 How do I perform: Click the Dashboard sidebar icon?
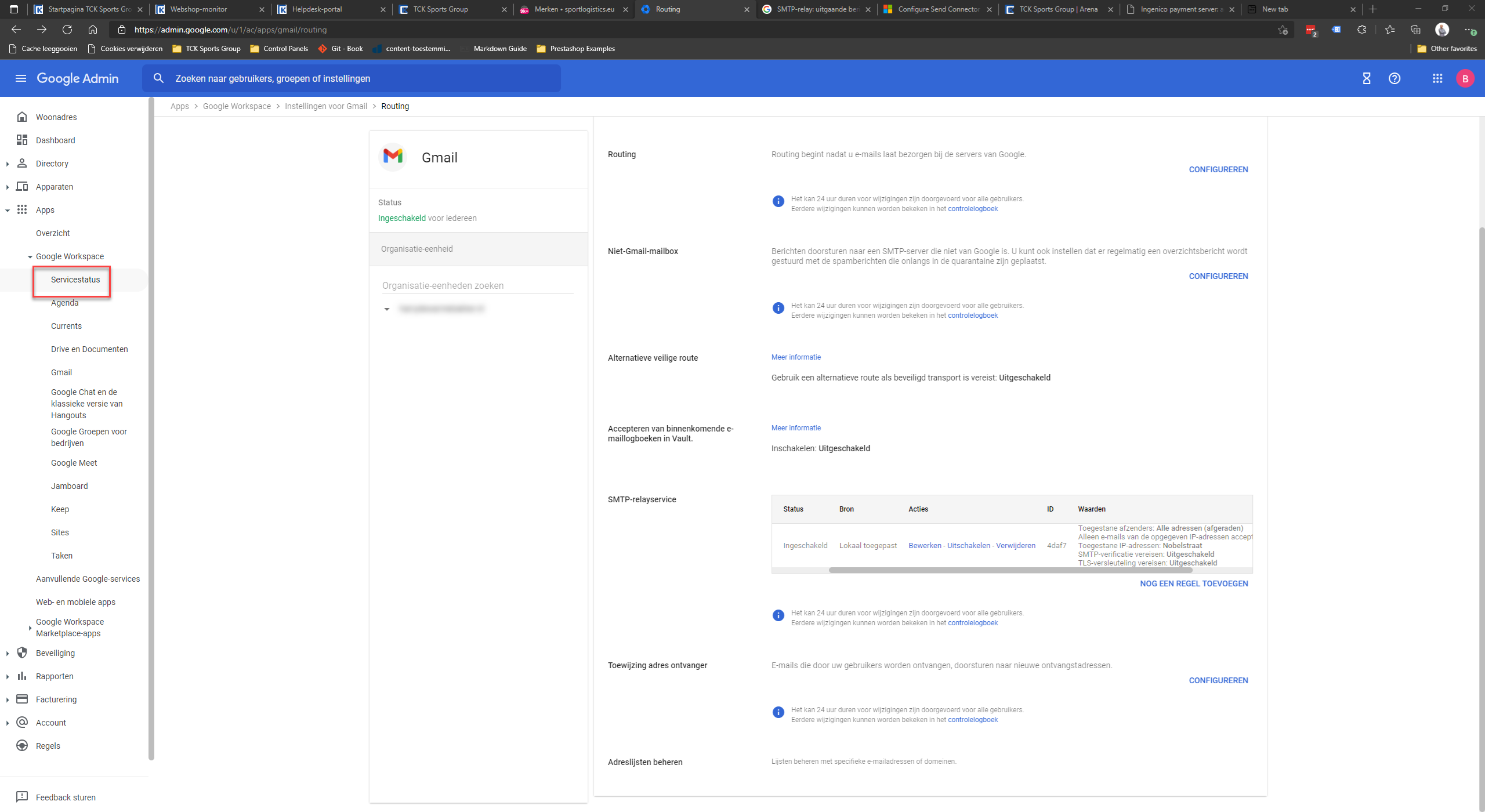point(22,140)
